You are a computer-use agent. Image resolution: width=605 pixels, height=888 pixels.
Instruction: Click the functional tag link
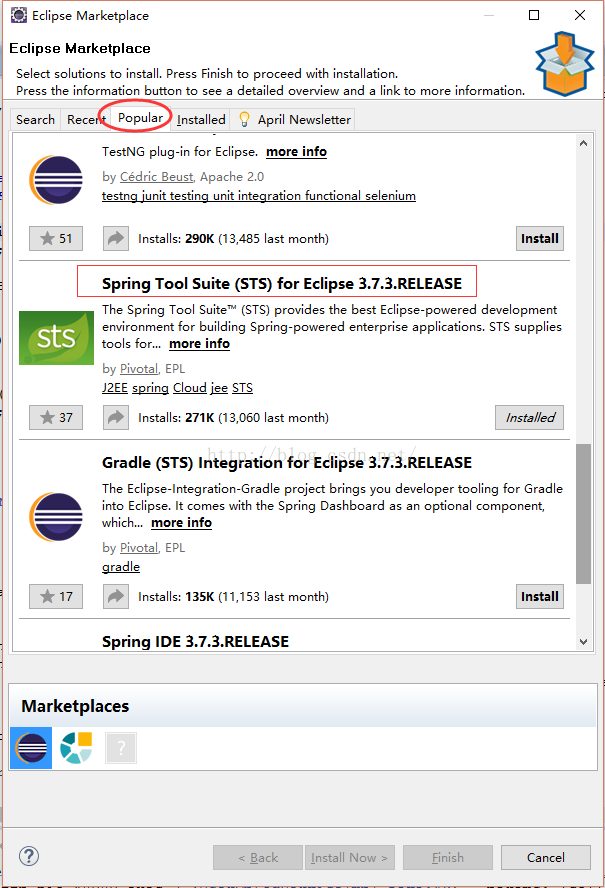pos(333,196)
